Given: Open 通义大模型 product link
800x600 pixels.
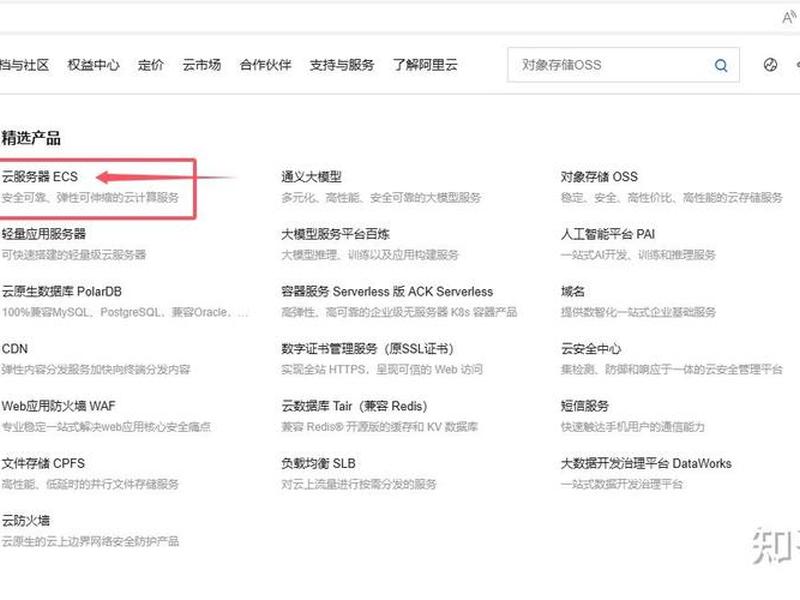Looking at the screenshot, I should coord(311,177).
